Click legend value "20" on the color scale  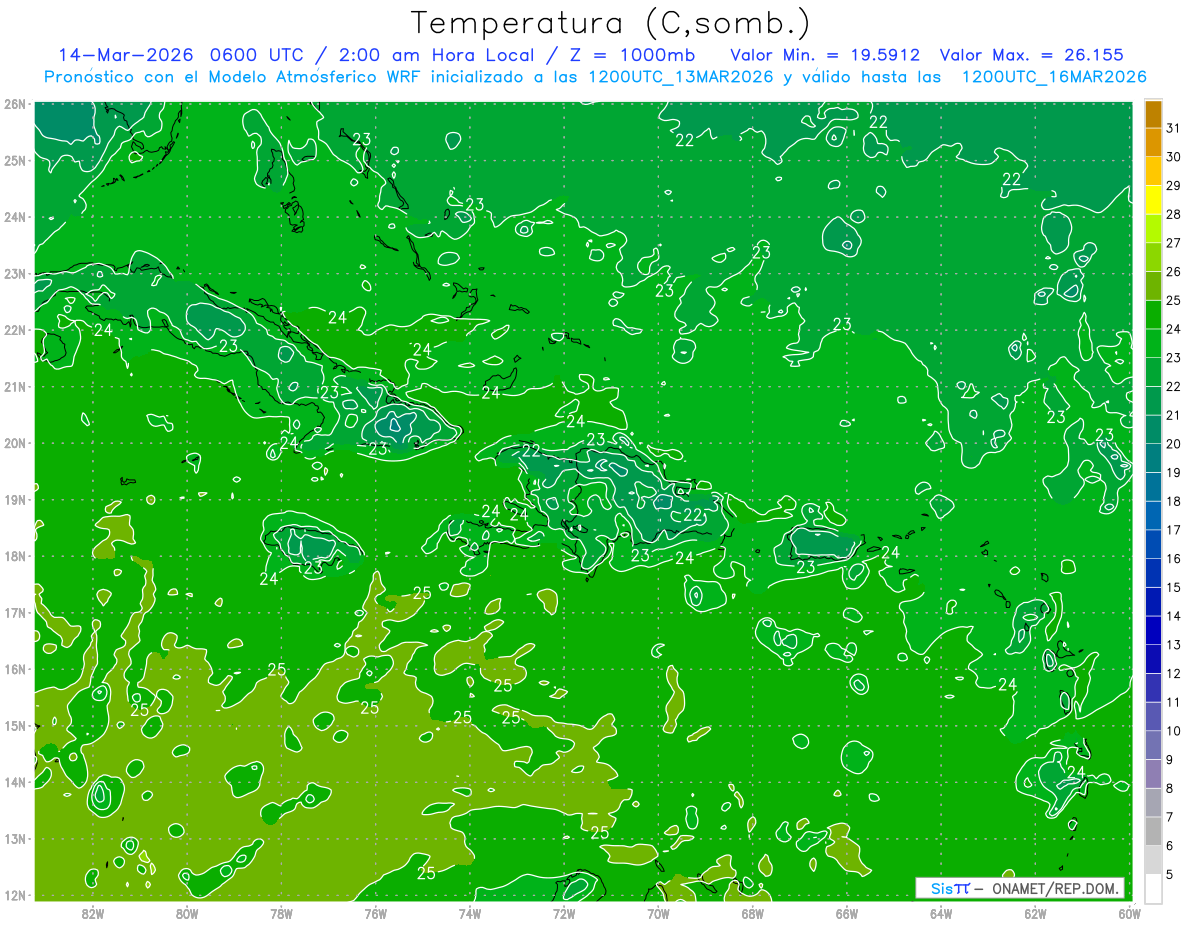[1173, 444]
